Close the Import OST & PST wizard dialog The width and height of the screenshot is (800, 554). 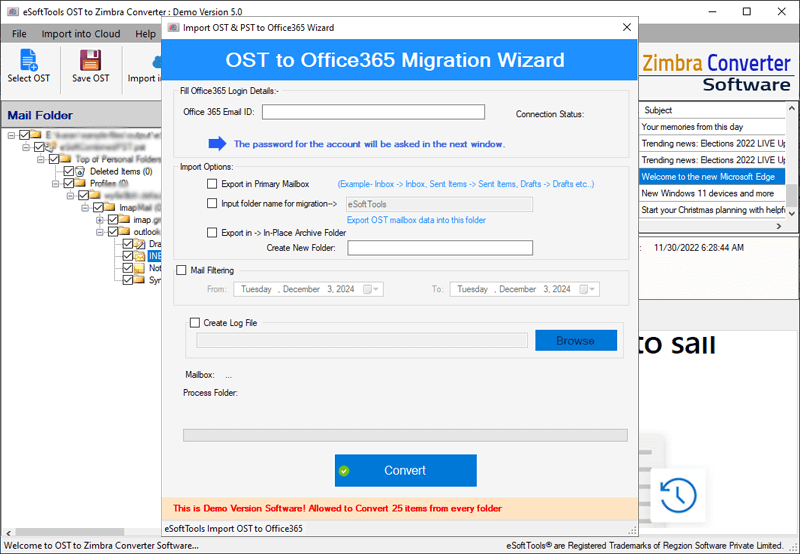click(x=627, y=27)
